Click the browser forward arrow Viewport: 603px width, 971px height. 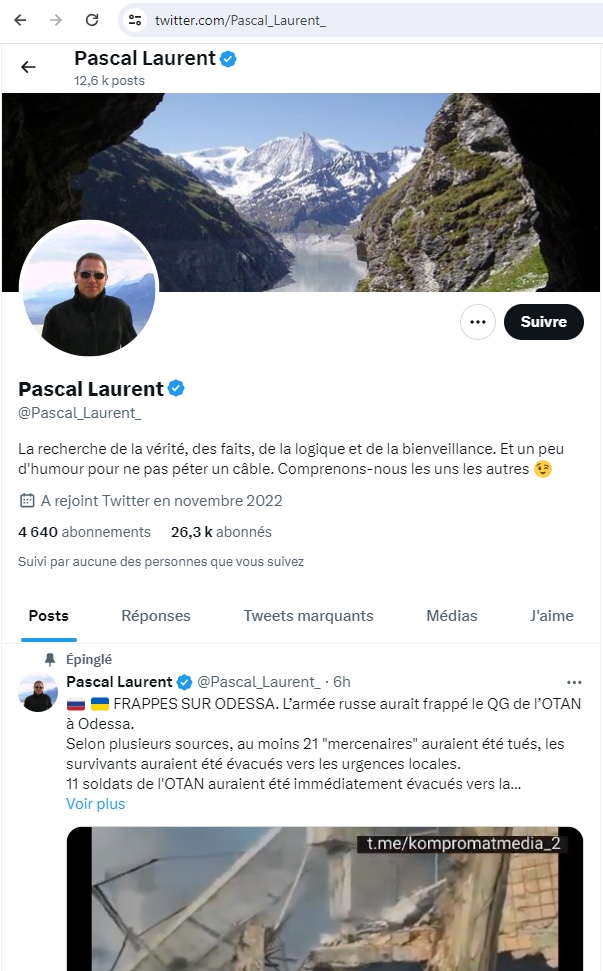56,20
